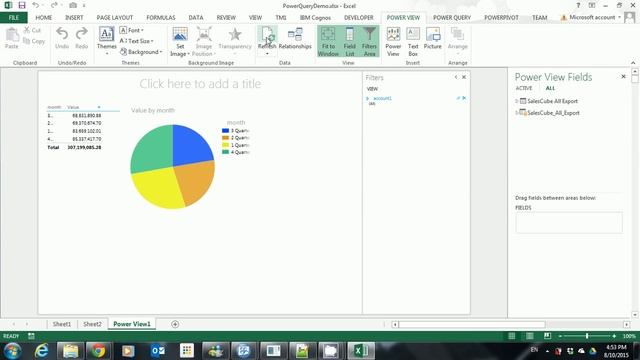Insert a Text Box
This screenshot has width=640, height=360.
413,41
